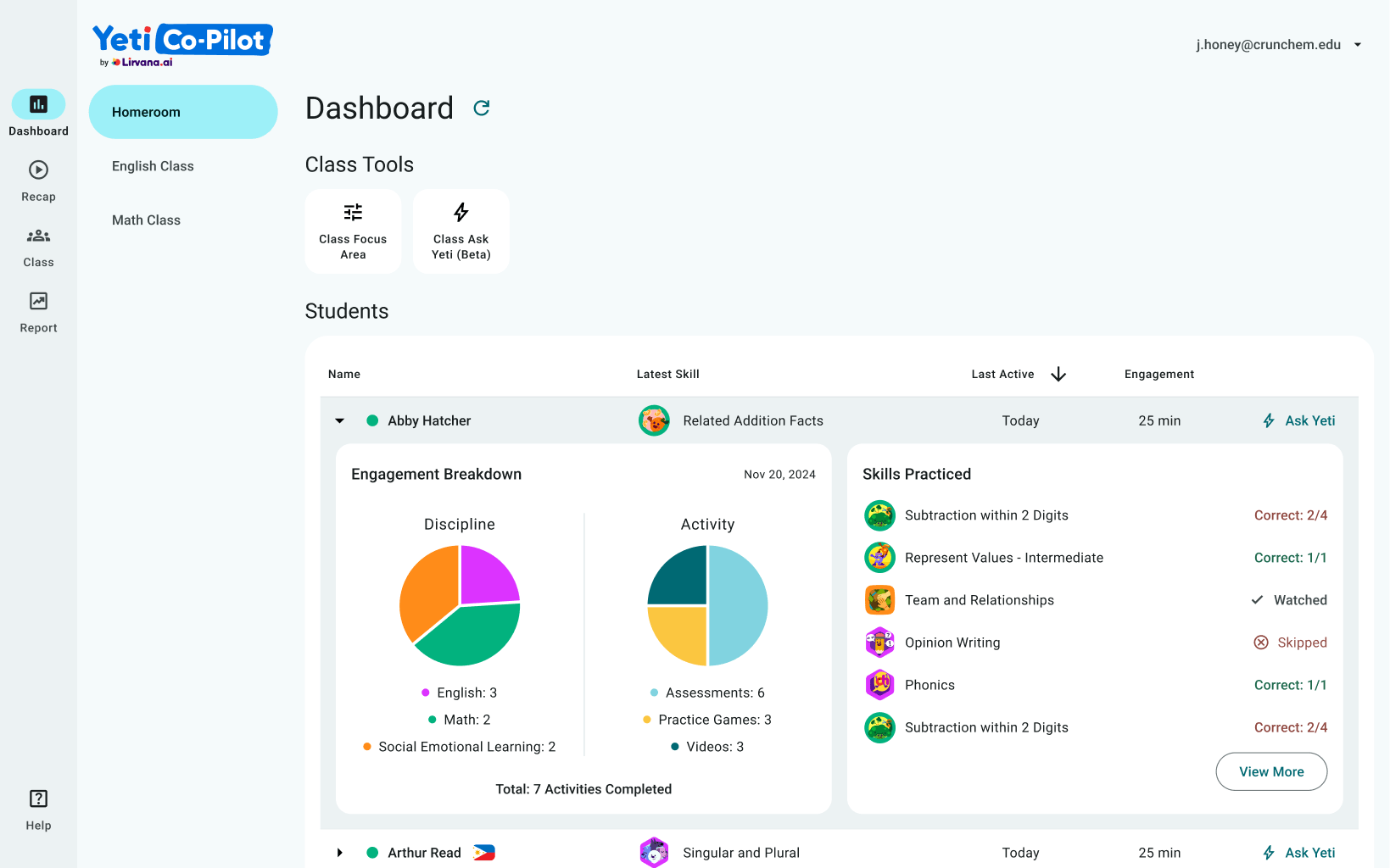
Task: Click the Opinion Writing skill icon
Action: point(879,643)
